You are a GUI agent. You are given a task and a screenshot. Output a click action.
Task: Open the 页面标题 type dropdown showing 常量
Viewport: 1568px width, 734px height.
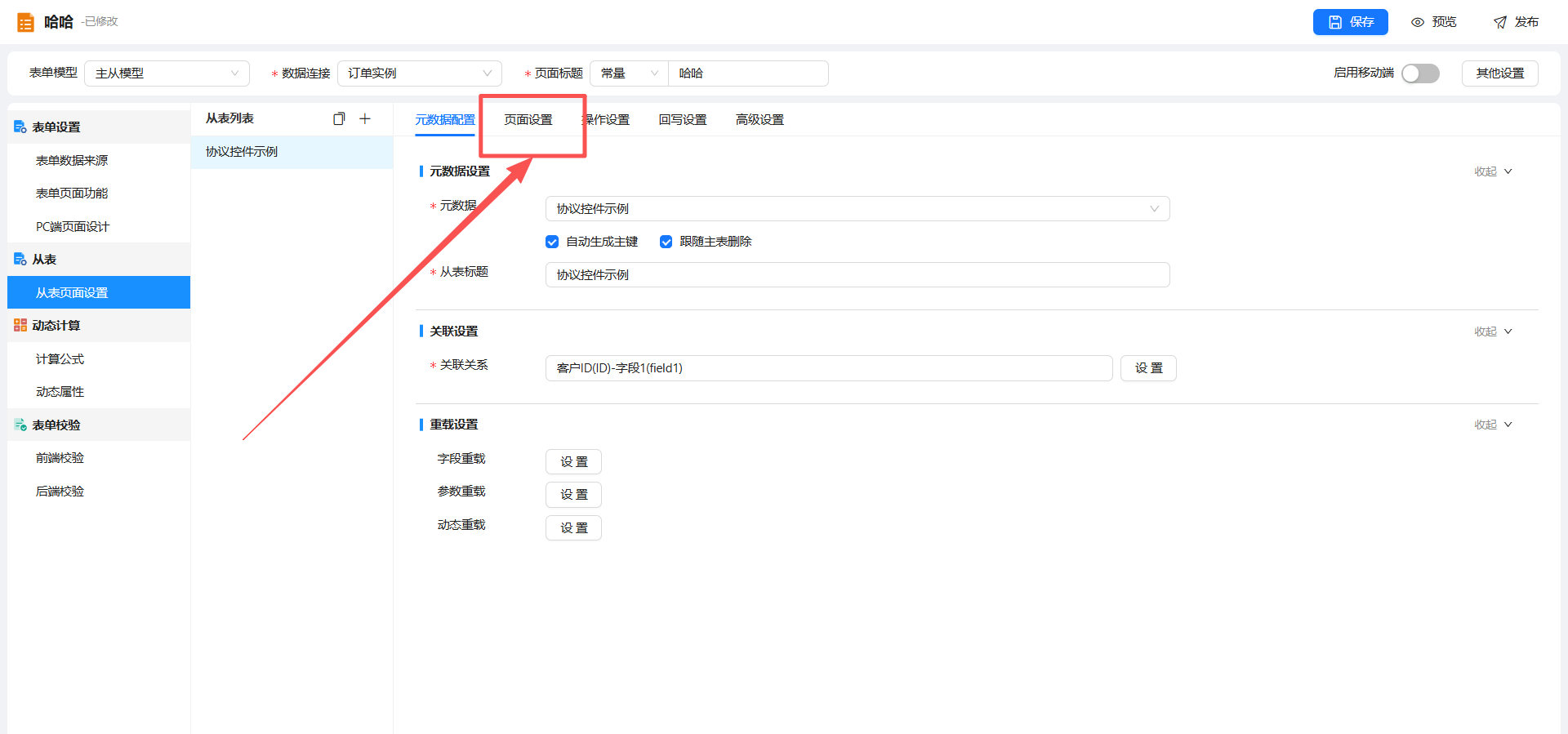tap(629, 73)
